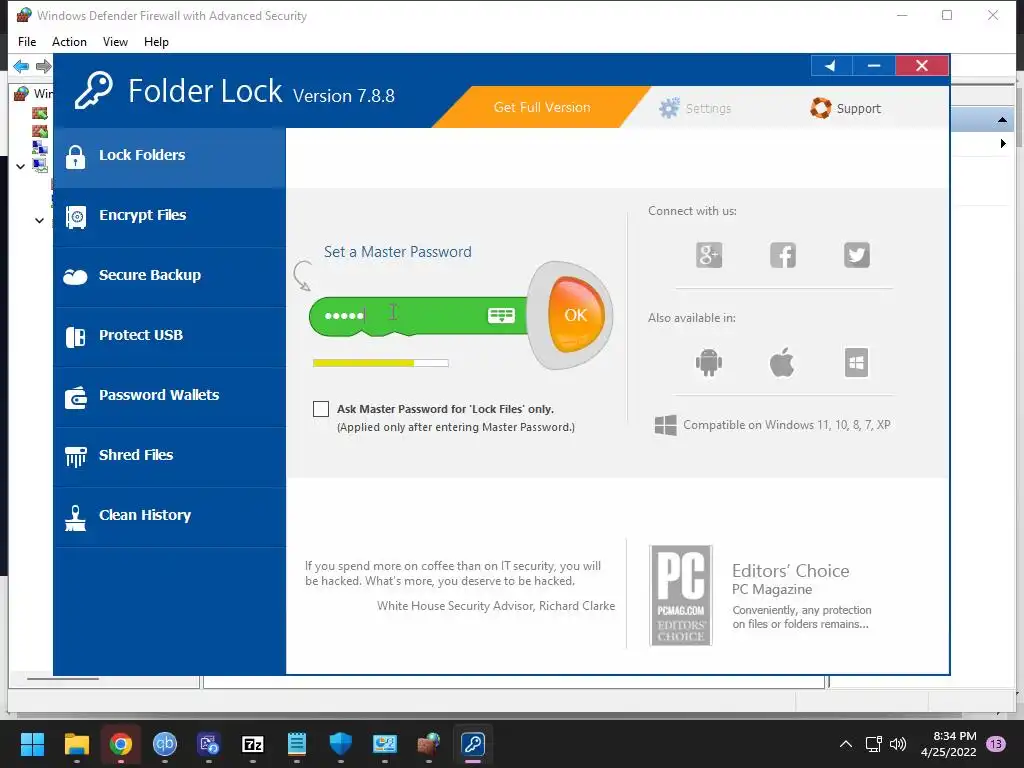Click the Firewall window title bar icon

pyautogui.click(x=24, y=15)
